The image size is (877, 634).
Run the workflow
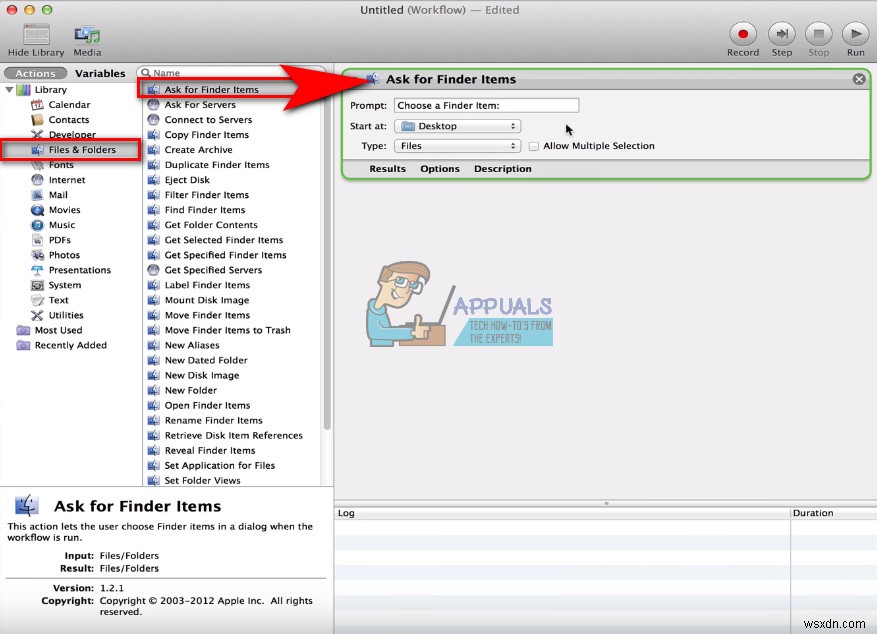coord(856,33)
